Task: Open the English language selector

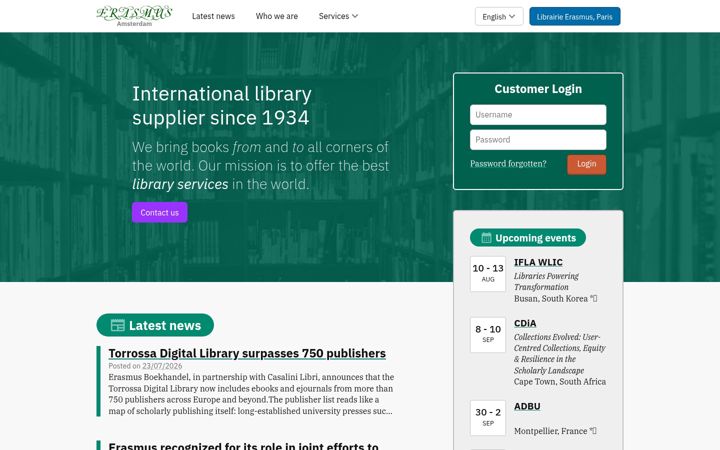Action: (499, 17)
